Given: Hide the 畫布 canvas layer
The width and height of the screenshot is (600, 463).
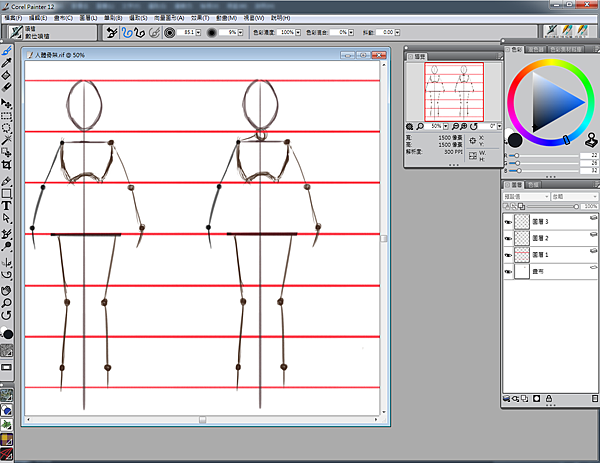Looking at the screenshot, I should point(507,271).
